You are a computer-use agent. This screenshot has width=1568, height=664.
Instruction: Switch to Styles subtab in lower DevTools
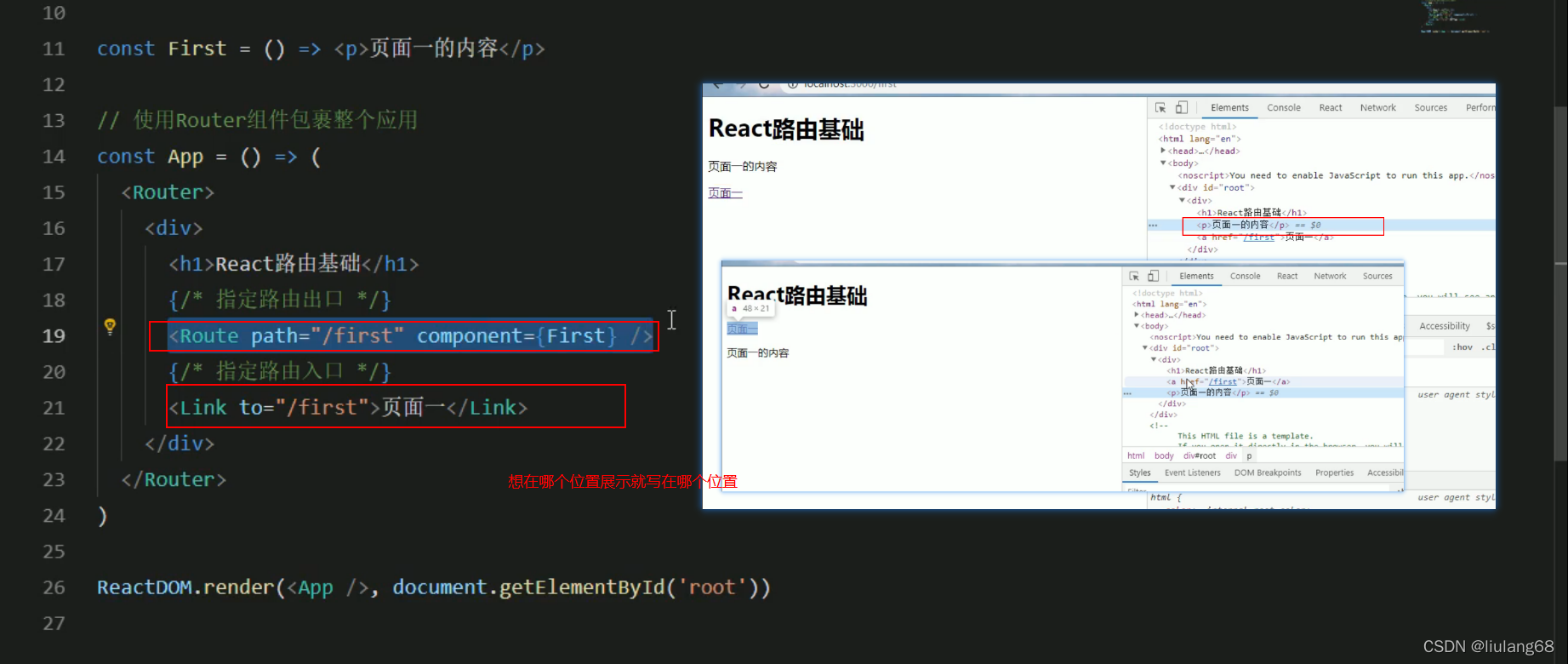point(1140,472)
